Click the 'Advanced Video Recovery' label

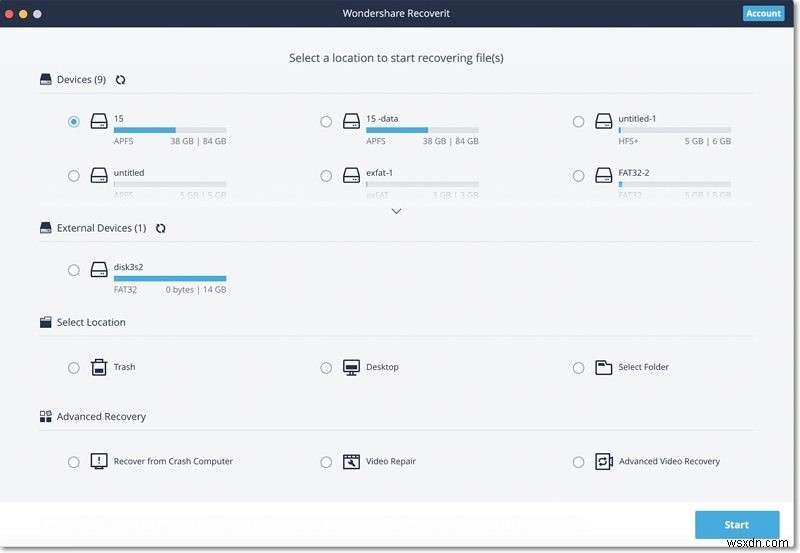pyautogui.click(x=669, y=461)
